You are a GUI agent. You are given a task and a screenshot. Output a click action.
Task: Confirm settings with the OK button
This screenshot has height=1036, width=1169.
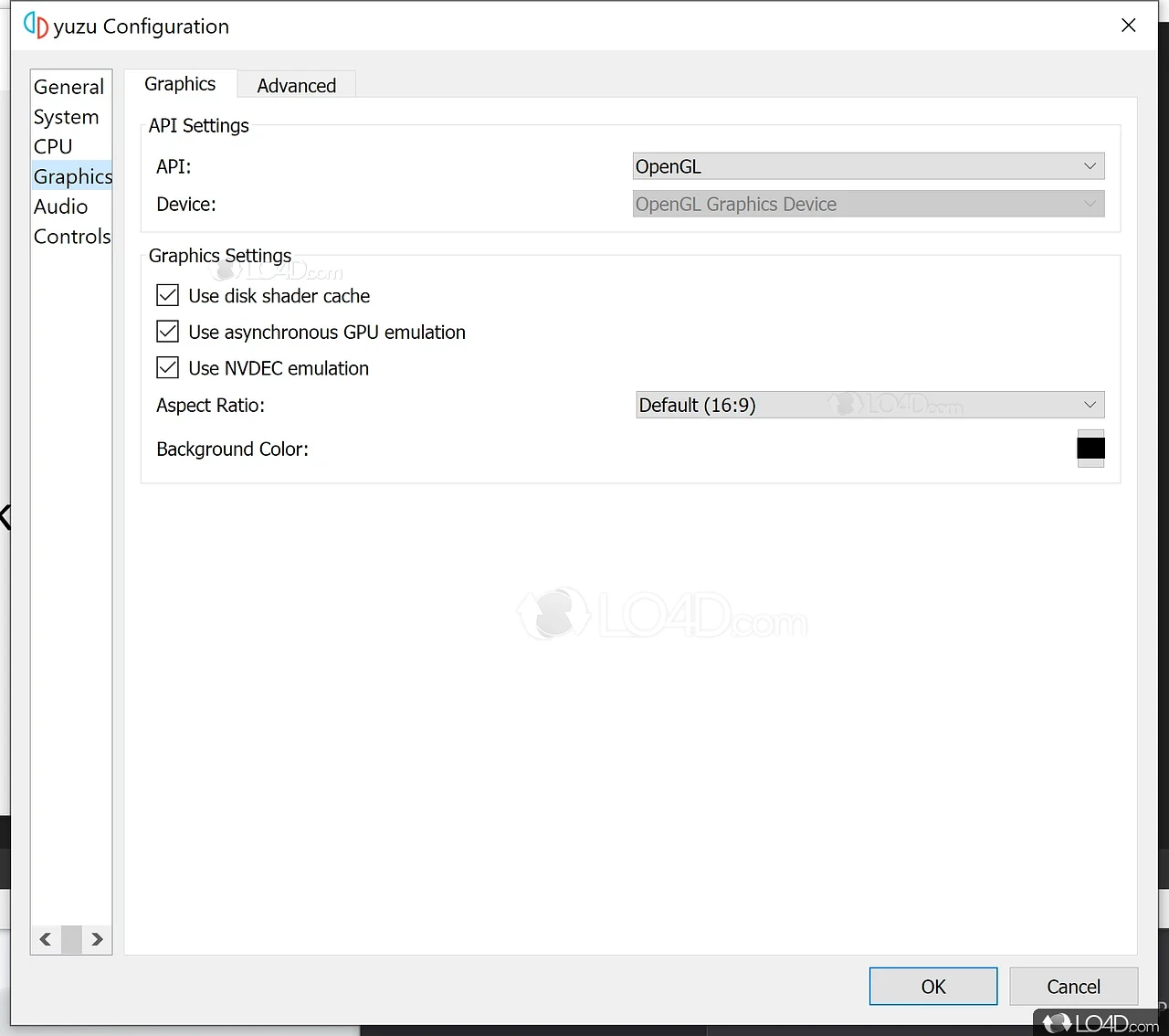coord(933,987)
